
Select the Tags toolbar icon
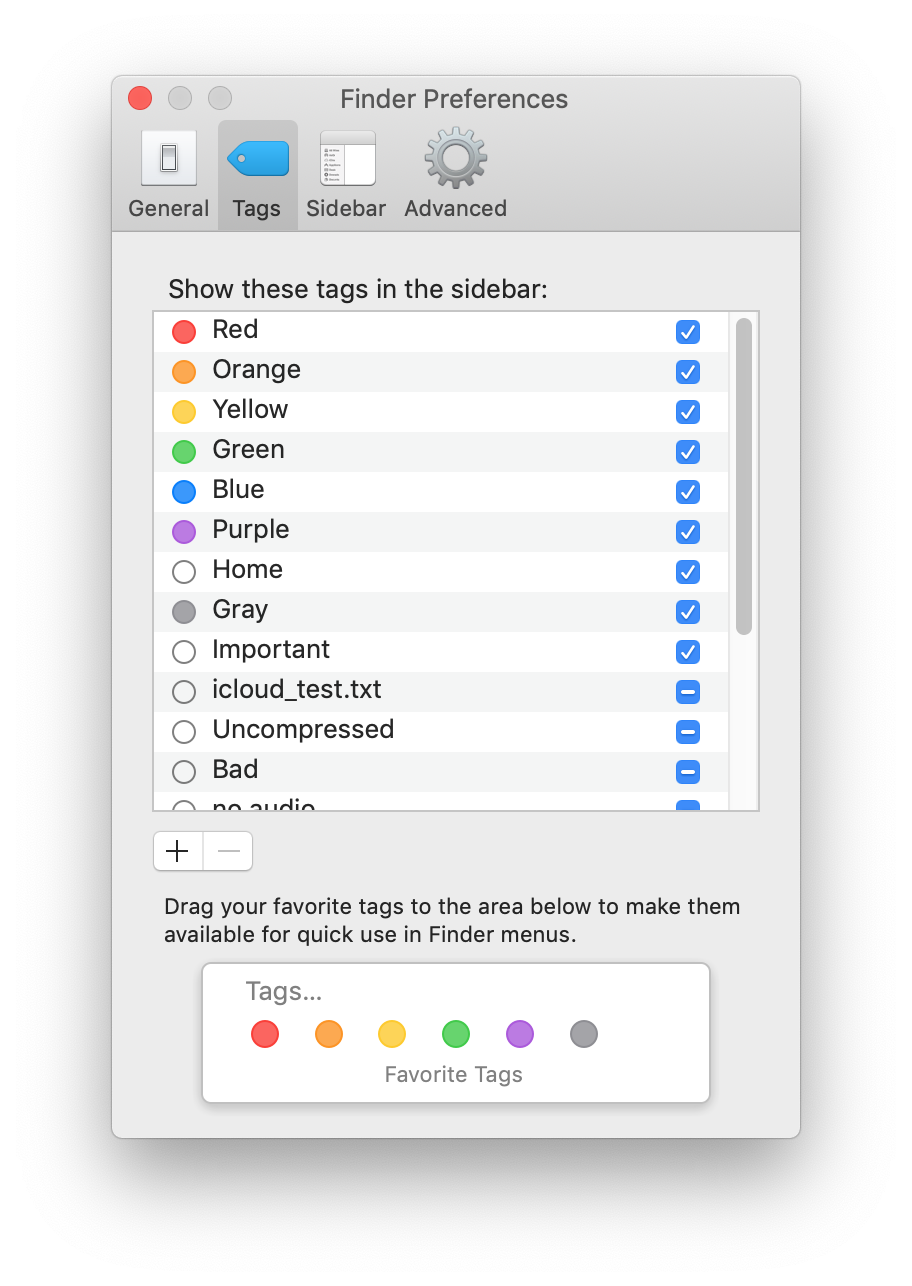tap(257, 170)
